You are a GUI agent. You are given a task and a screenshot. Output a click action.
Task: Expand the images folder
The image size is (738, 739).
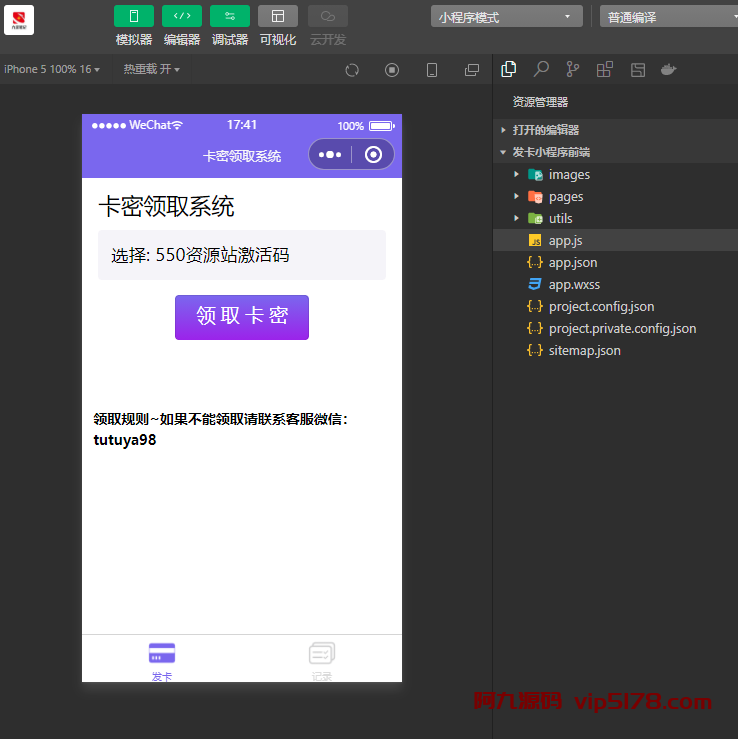615,174
